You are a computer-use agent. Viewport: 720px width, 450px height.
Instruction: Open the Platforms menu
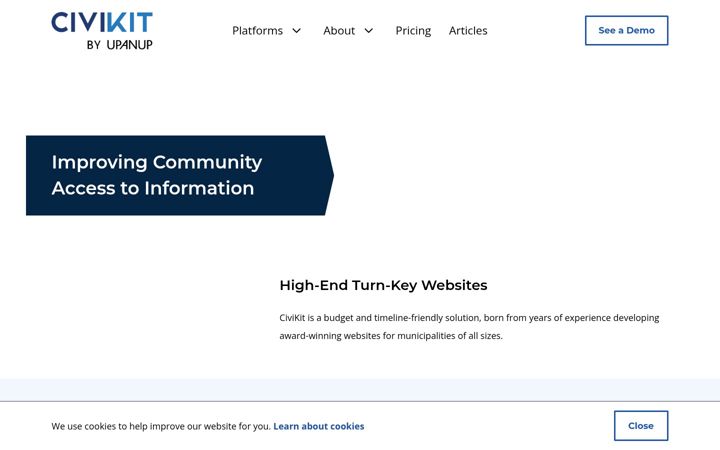(x=257, y=30)
